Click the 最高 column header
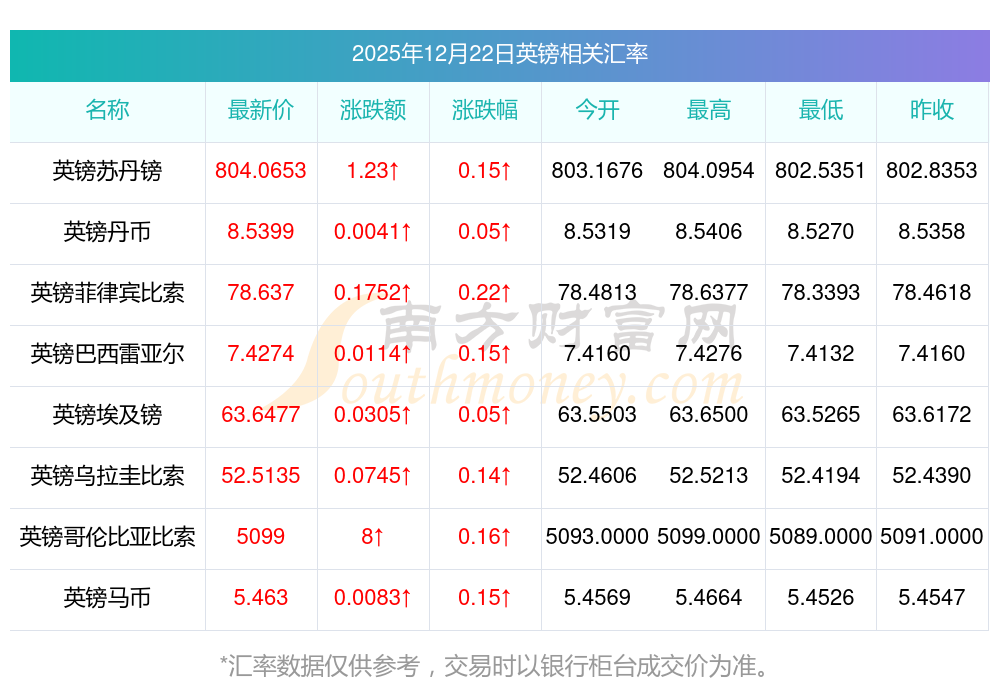 [709, 110]
